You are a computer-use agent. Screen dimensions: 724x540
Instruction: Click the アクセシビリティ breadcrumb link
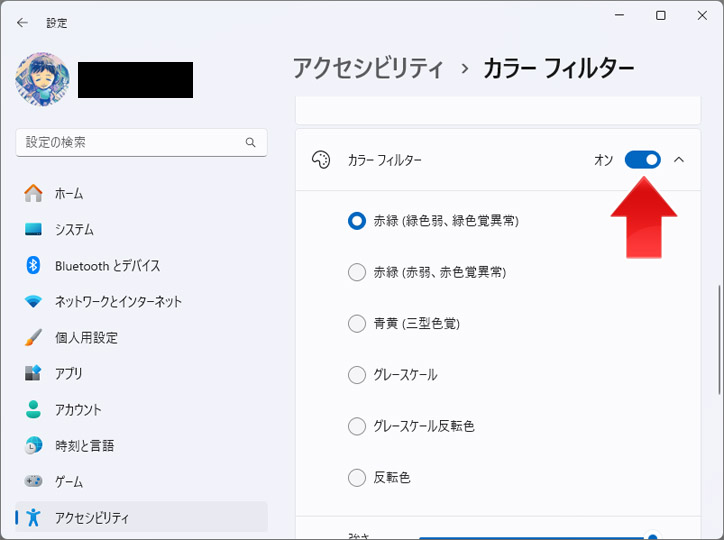click(x=368, y=68)
